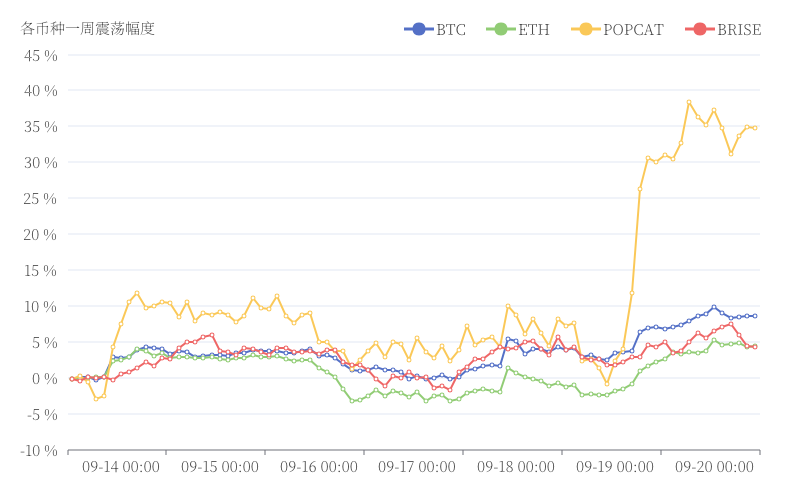Click the POPCAT legend text label
This screenshot has height=500, width=800.
point(633,30)
